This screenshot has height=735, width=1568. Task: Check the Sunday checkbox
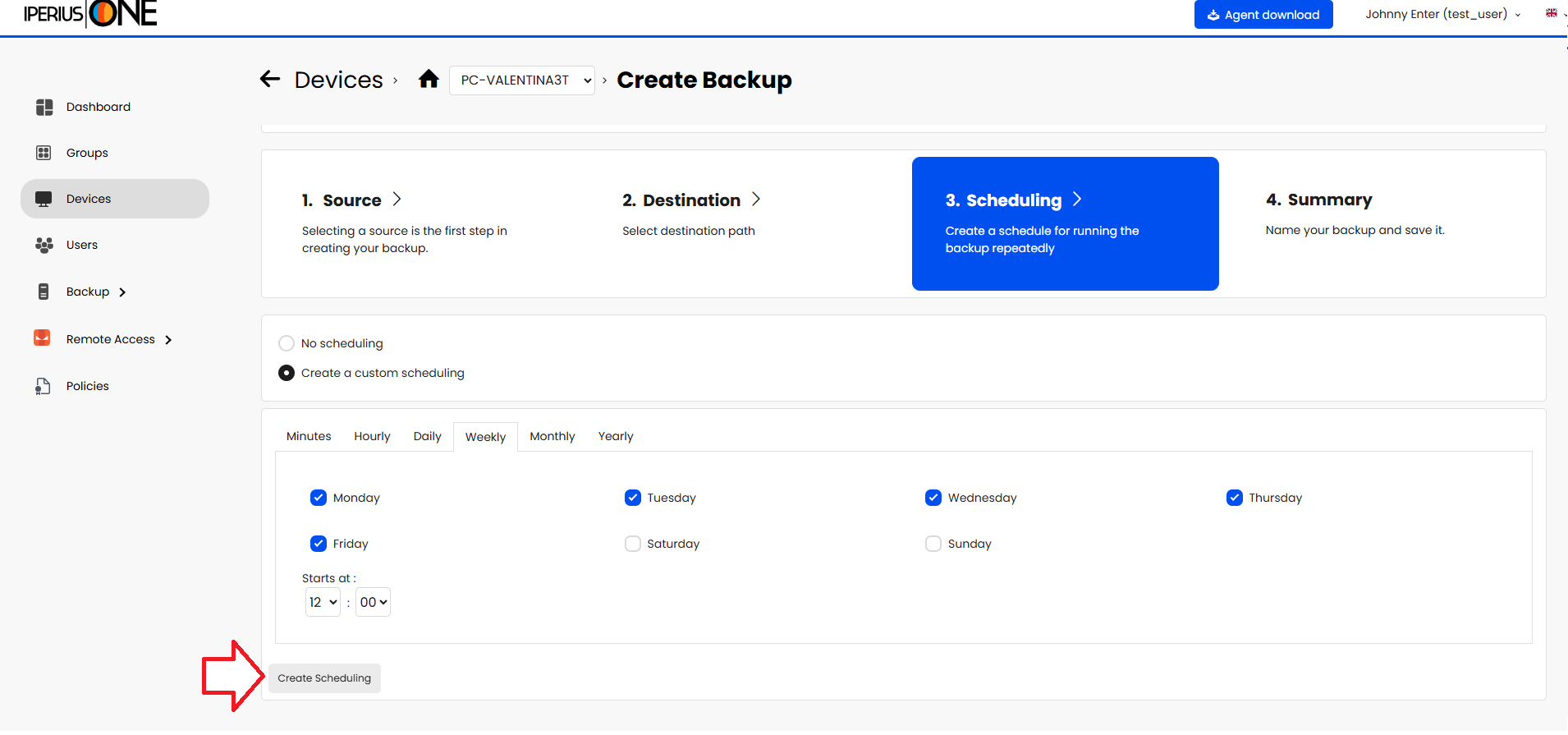click(x=933, y=544)
